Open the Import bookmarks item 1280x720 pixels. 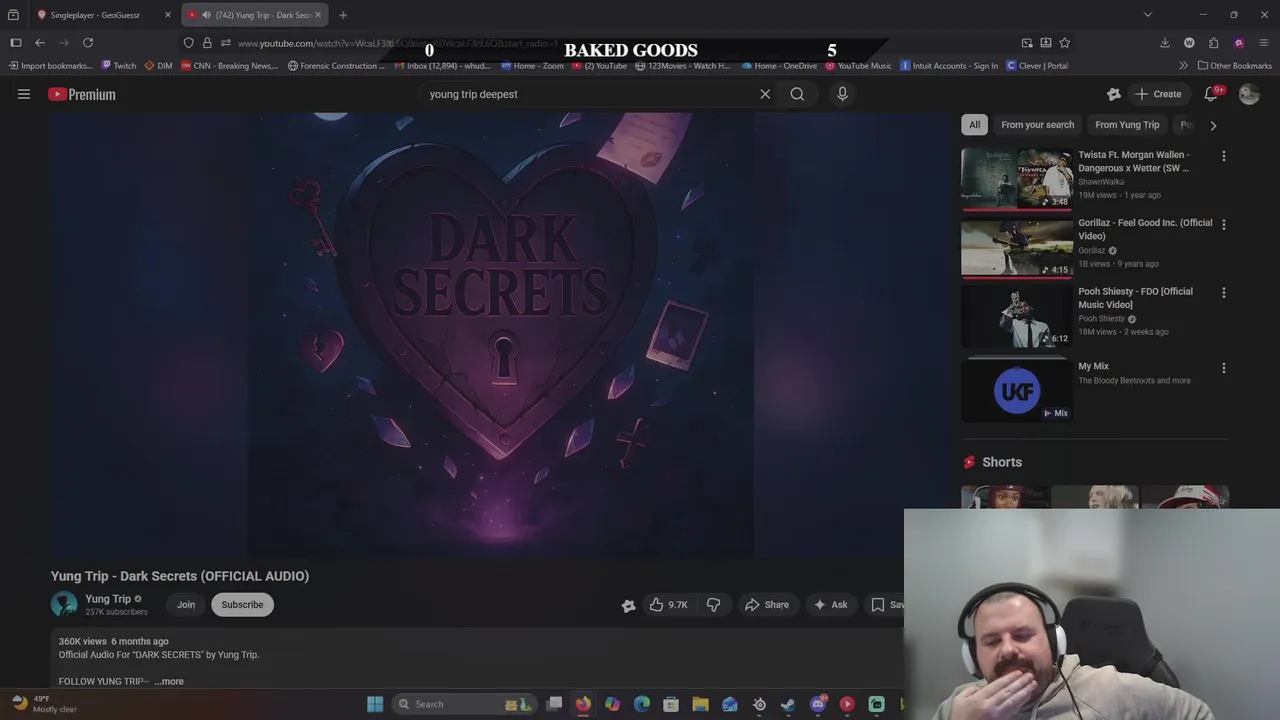(x=50, y=66)
